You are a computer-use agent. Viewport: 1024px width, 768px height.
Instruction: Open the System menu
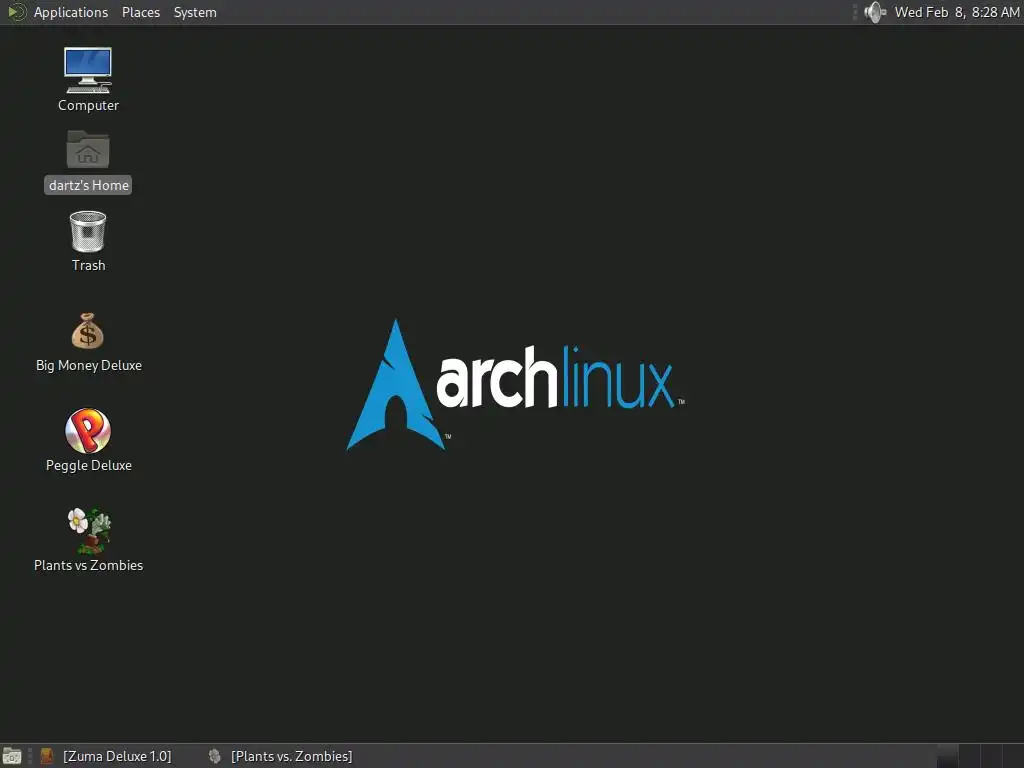click(195, 12)
